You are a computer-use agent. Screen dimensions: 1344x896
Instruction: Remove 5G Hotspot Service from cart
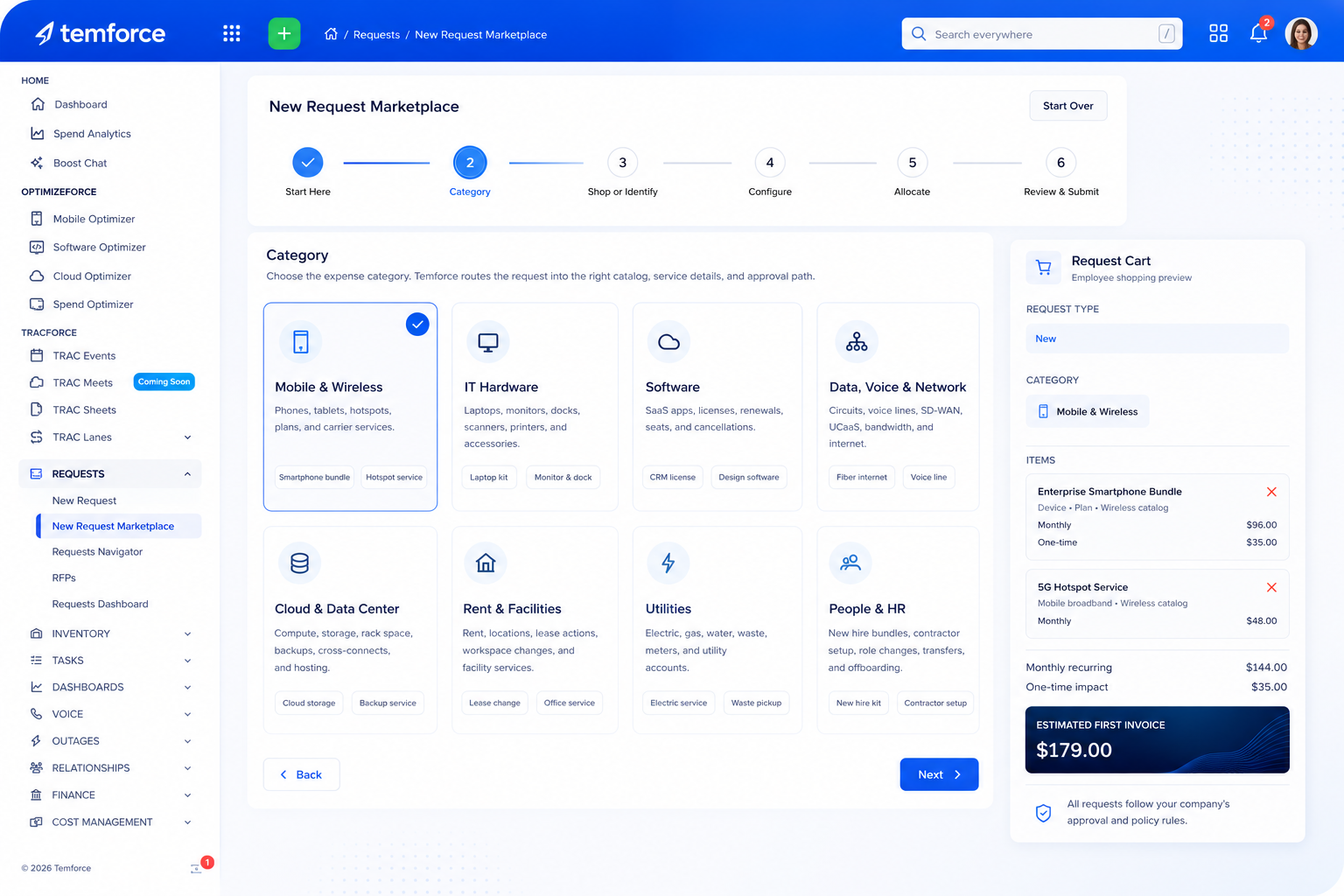(x=1271, y=587)
